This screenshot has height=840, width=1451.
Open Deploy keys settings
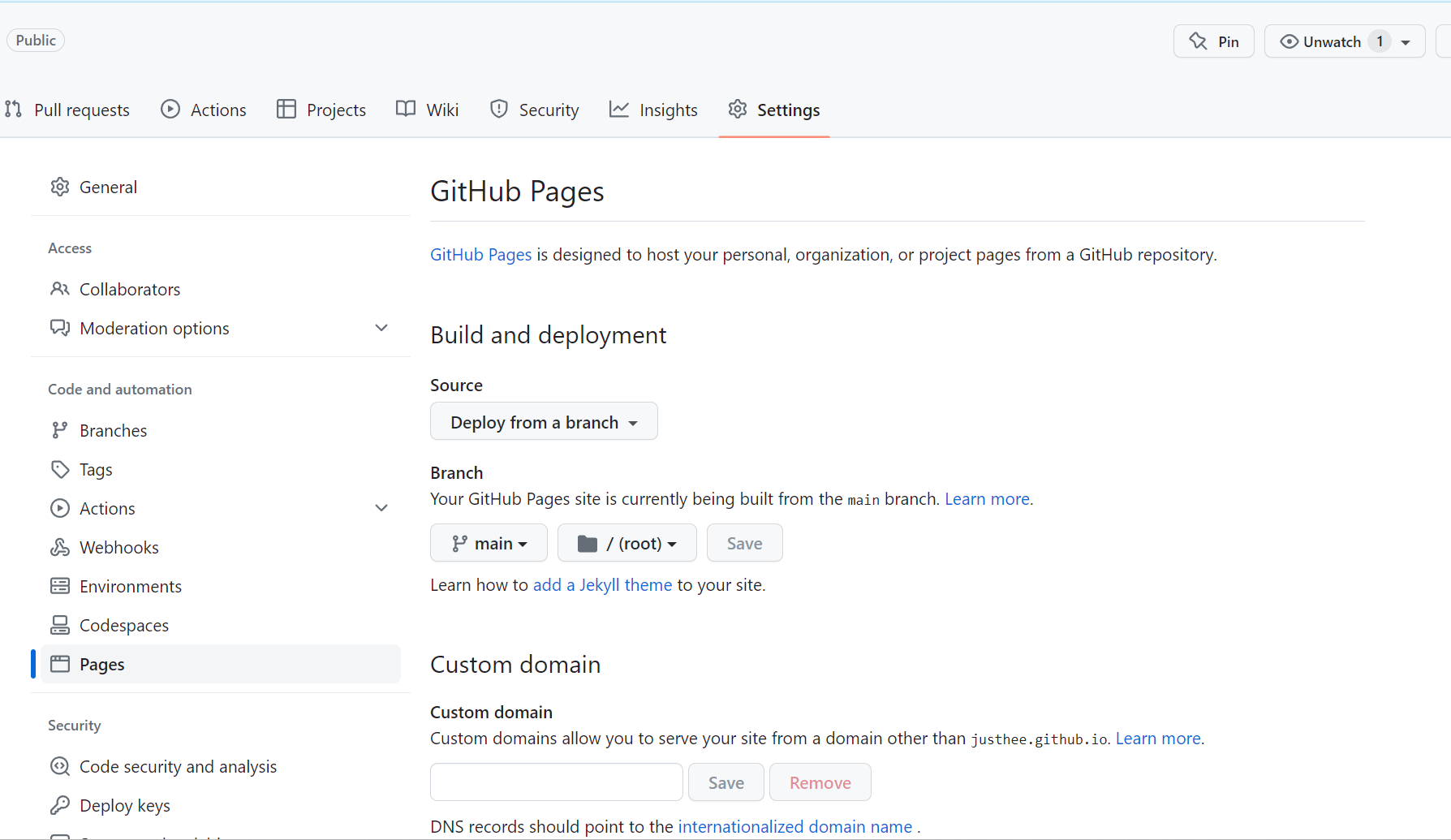(x=221, y=805)
